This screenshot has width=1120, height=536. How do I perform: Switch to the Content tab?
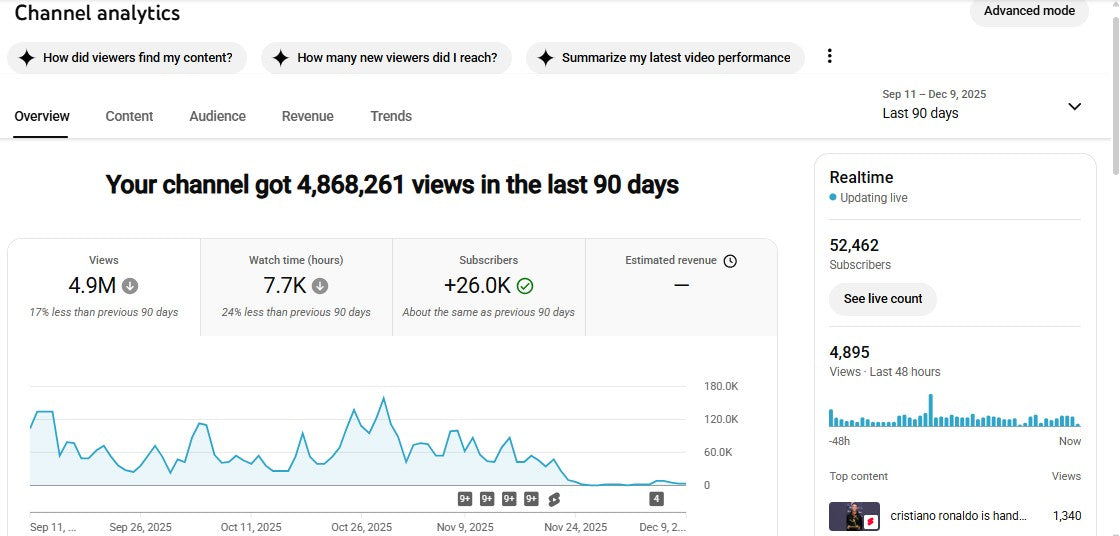click(x=129, y=116)
